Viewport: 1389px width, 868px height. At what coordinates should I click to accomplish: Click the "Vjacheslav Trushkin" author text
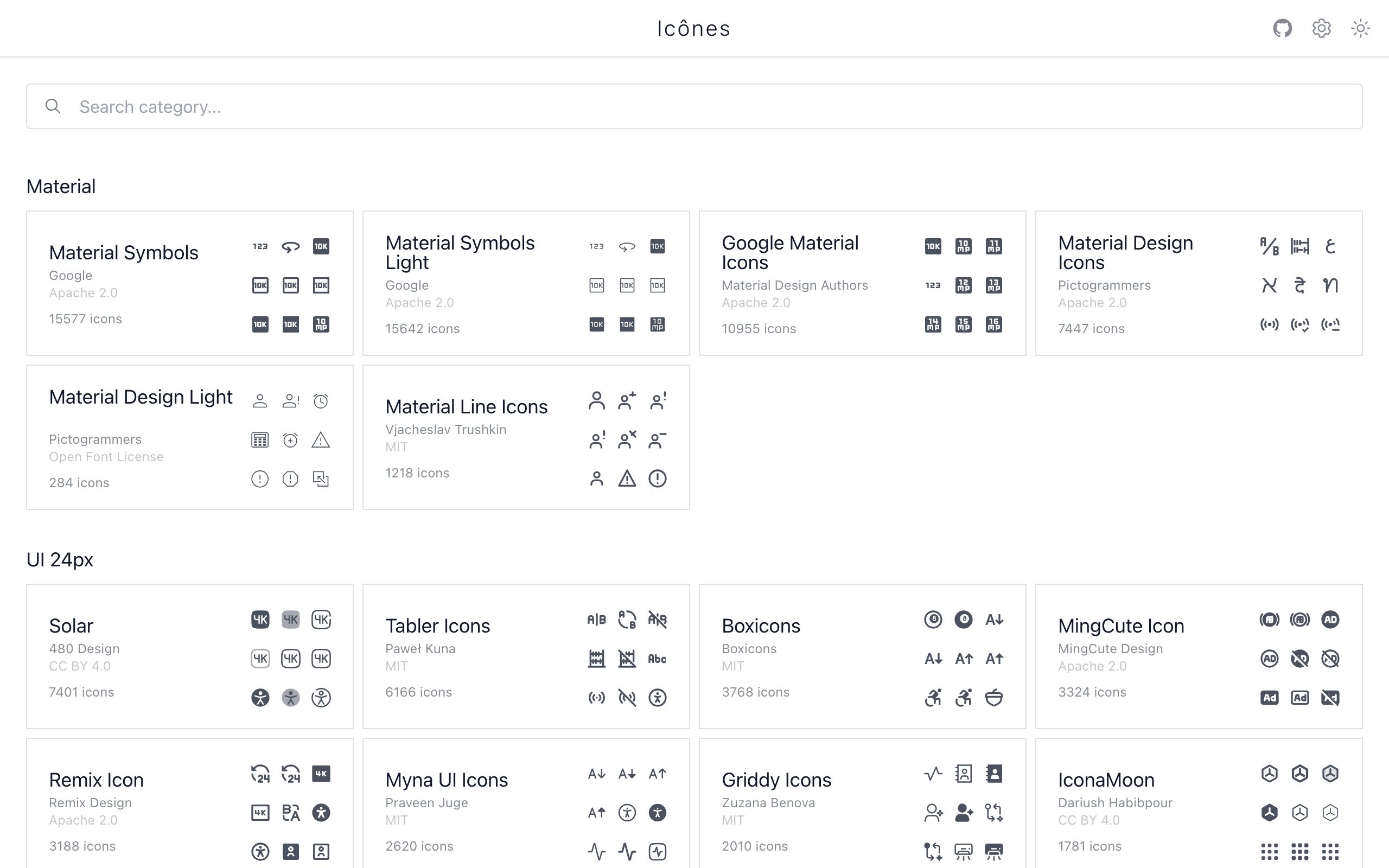445,430
